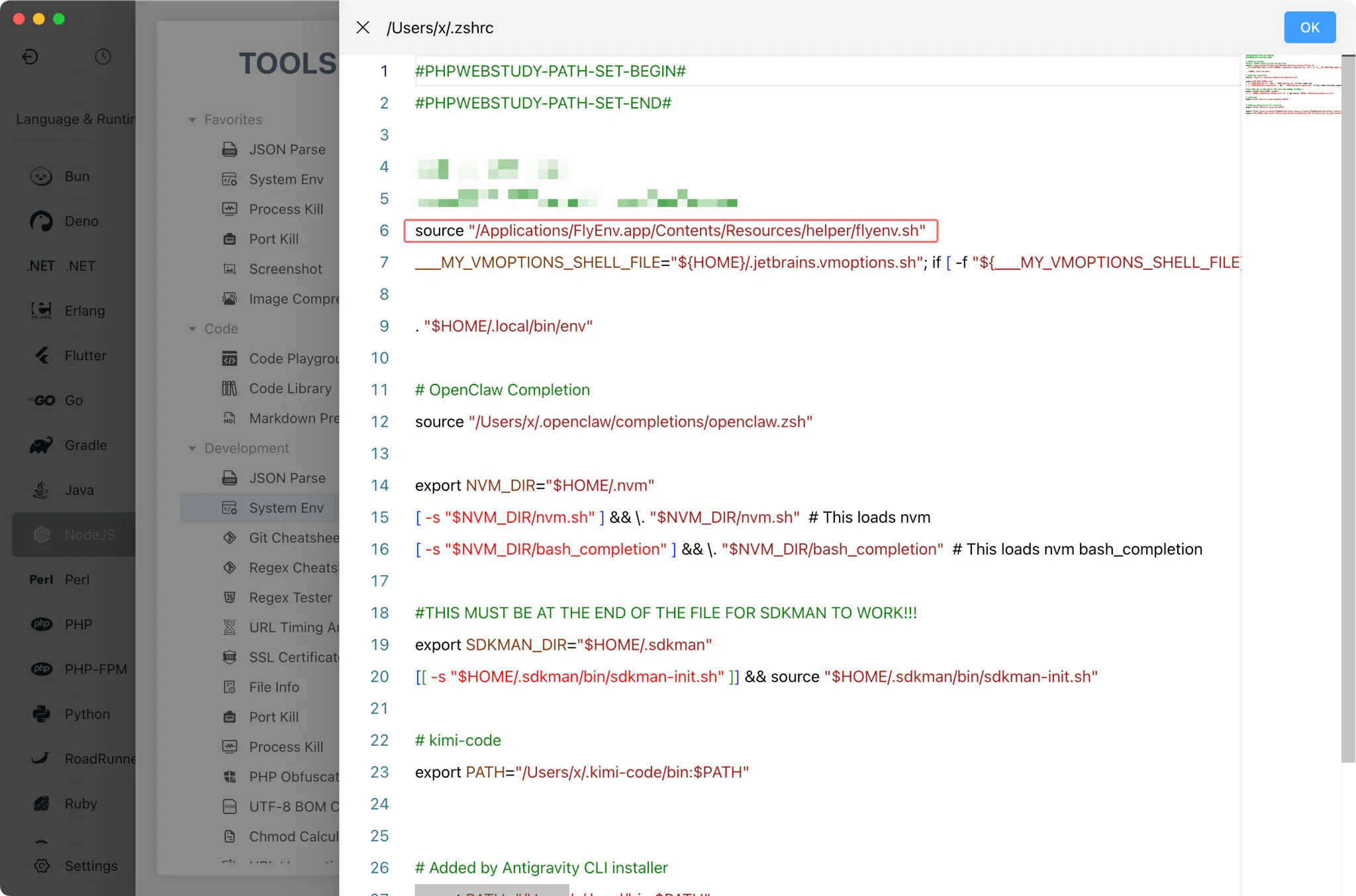Open Settings gear in the sidebar
The image size is (1356, 896).
click(x=41, y=866)
